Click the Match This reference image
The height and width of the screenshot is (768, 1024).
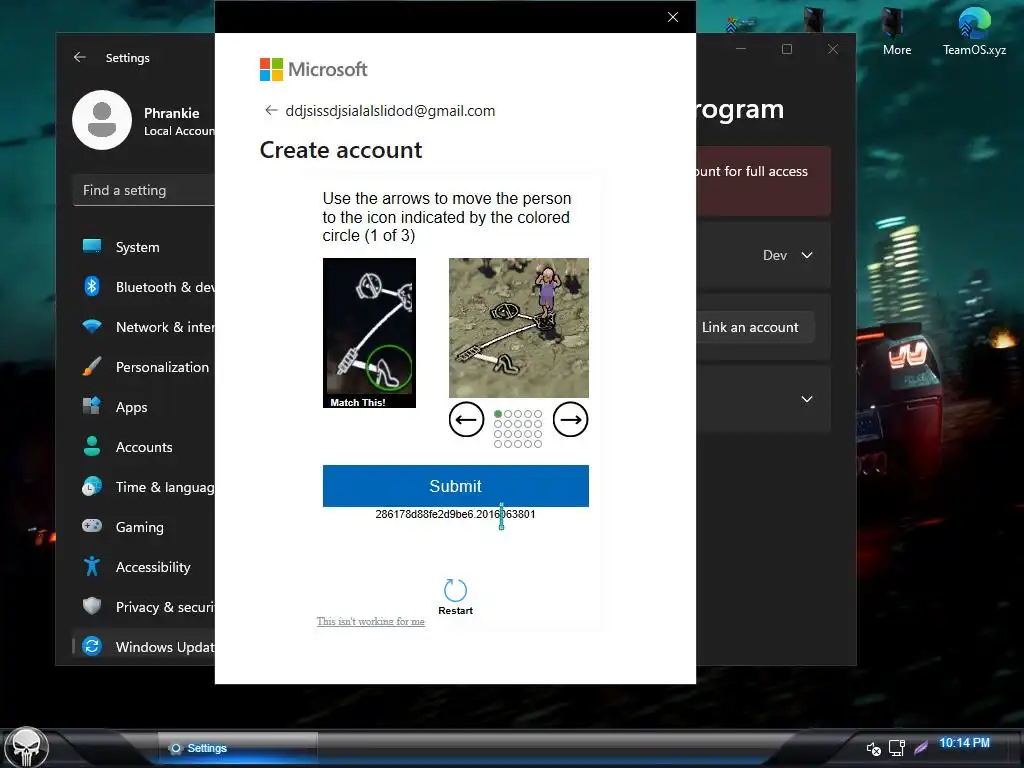[x=369, y=332]
